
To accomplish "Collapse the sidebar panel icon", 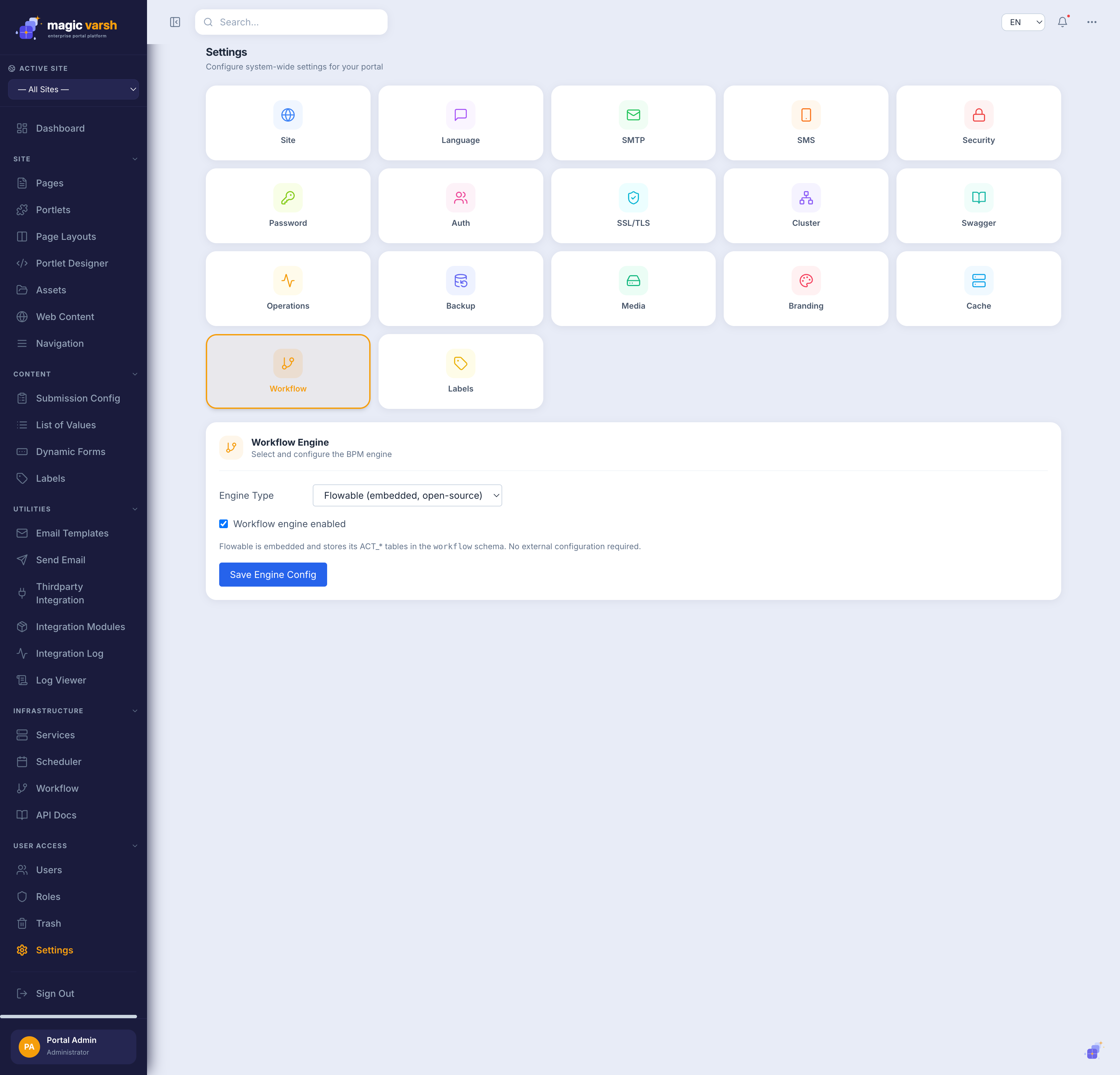I will 175,22.
